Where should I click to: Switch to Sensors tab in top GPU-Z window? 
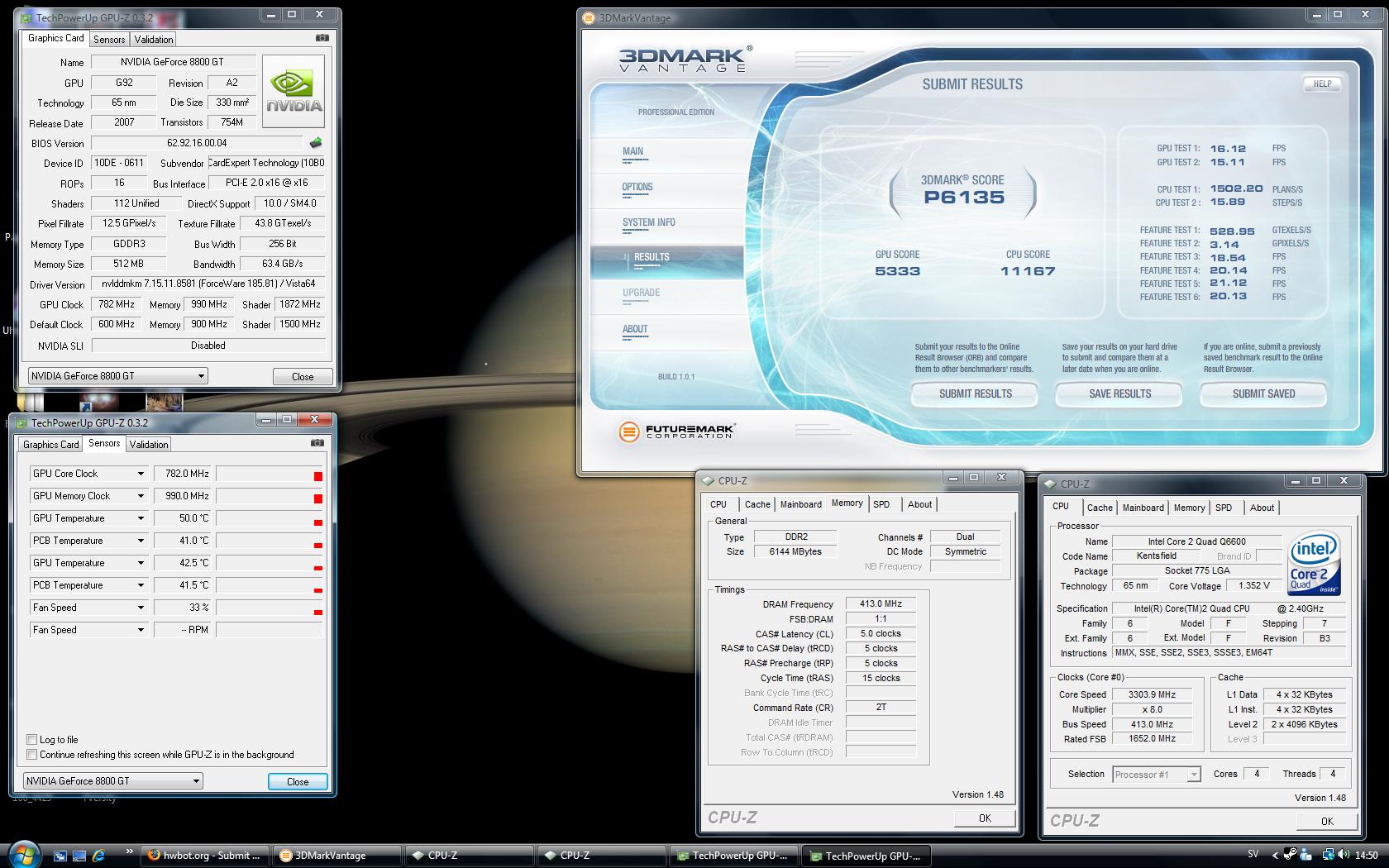[x=109, y=39]
